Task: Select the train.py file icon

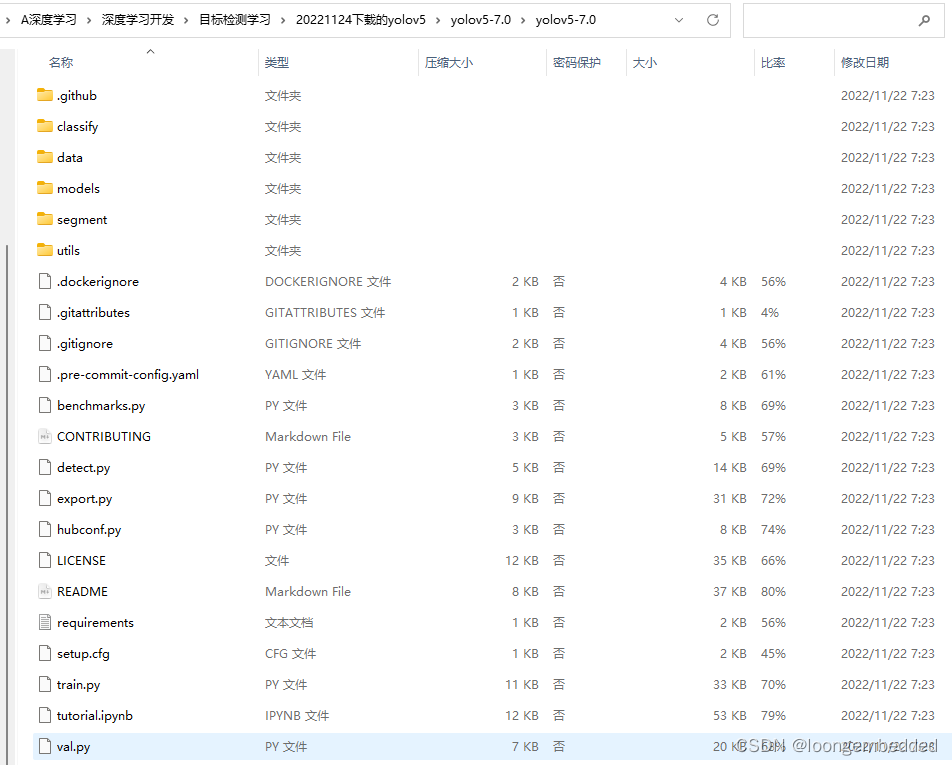Action: click(x=44, y=684)
